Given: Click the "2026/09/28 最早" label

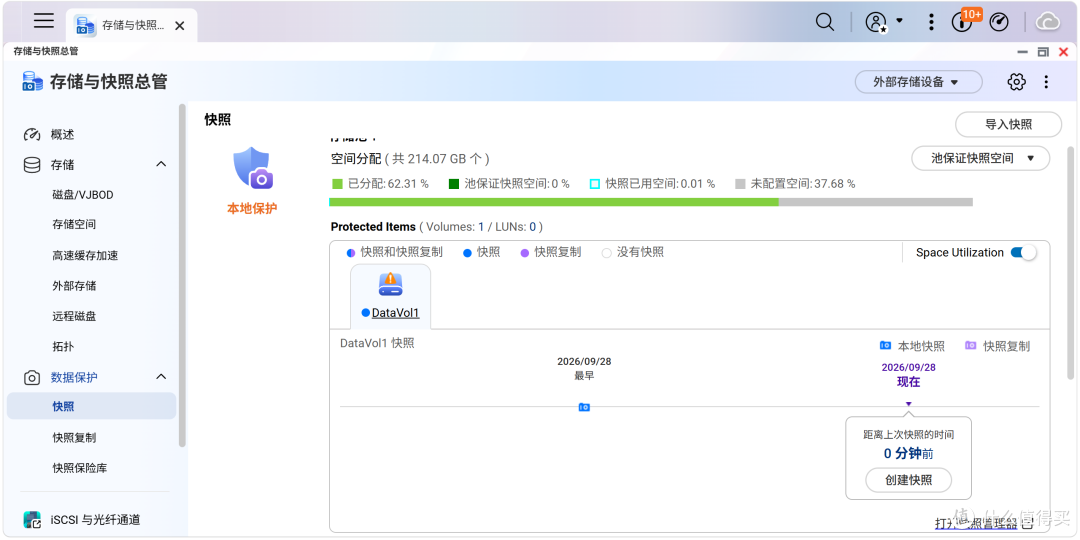Looking at the screenshot, I should tap(584, 368).
